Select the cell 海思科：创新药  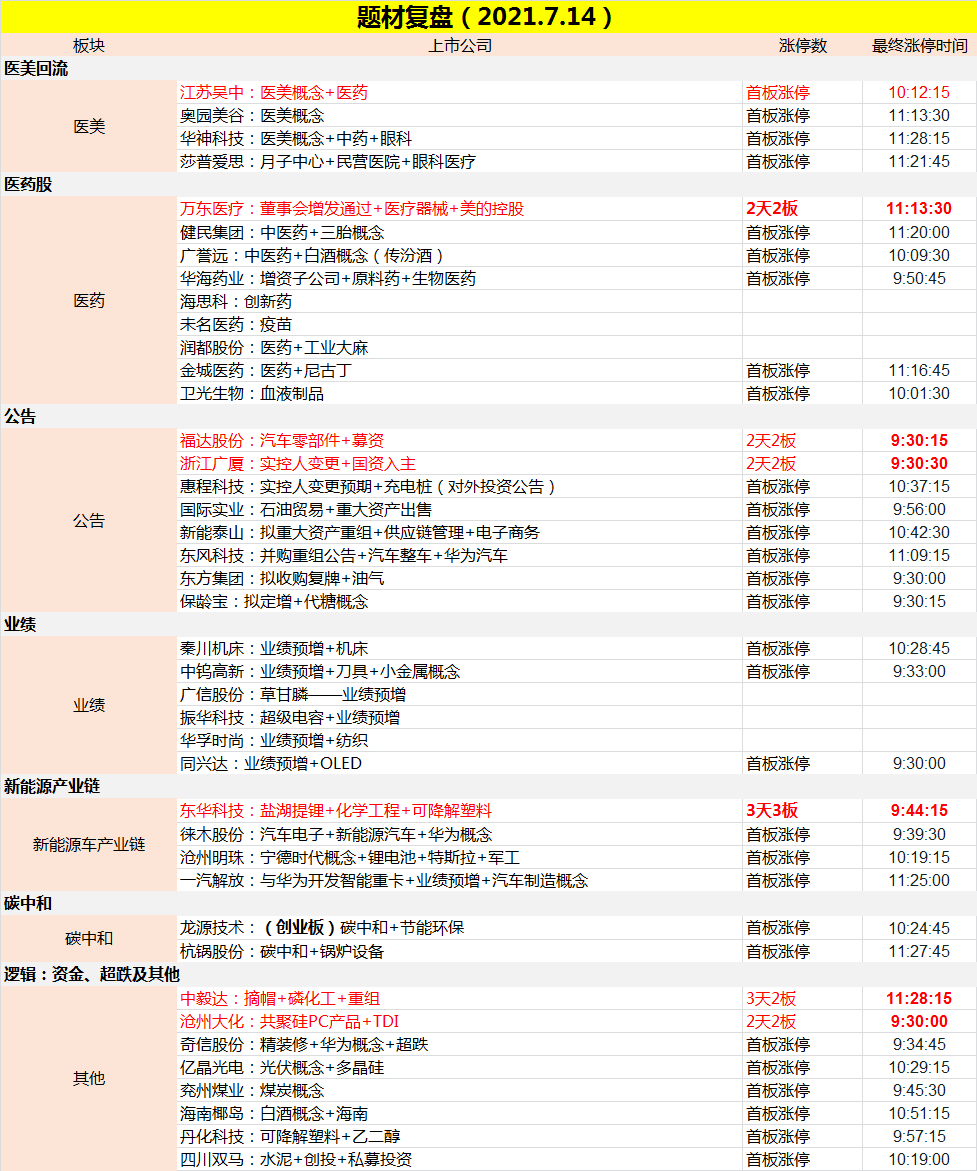(459, 302)
